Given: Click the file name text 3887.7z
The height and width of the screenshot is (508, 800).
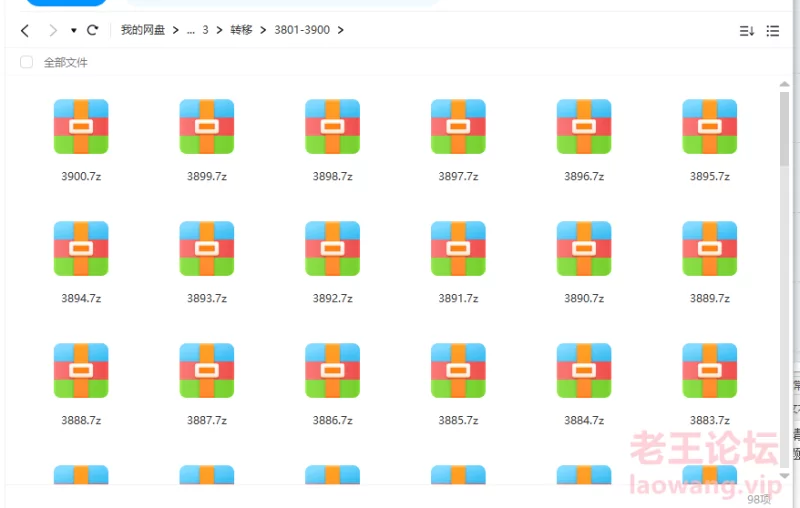Looking at the screenshot, I should 207,420.
